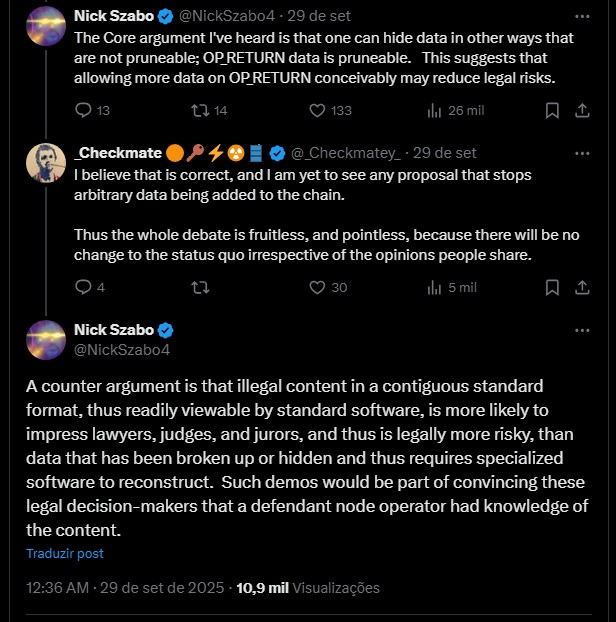The image size is (616, 622).
Task: Click Traduzir post link
Action: (65, 553)
